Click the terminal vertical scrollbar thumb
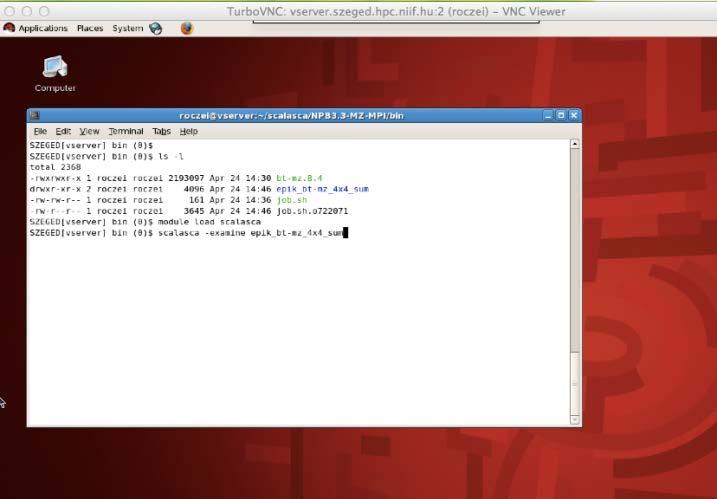Viewport: 717px width, 499px height. (x=575, y=383)
